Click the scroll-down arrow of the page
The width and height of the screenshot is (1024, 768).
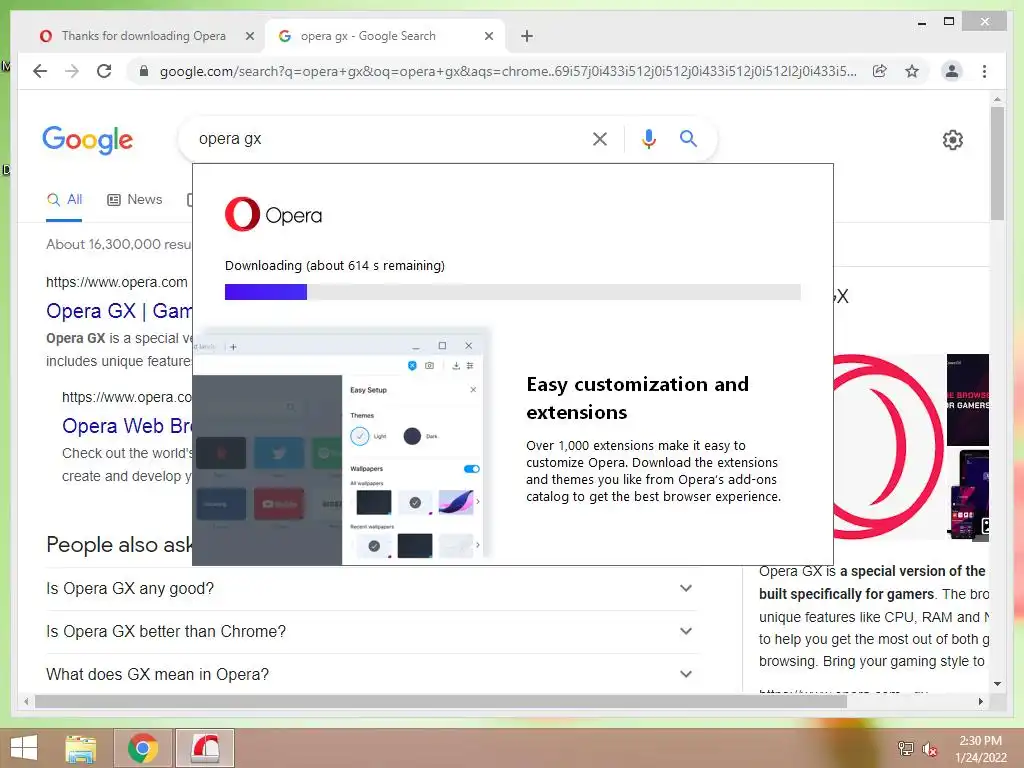997,684
